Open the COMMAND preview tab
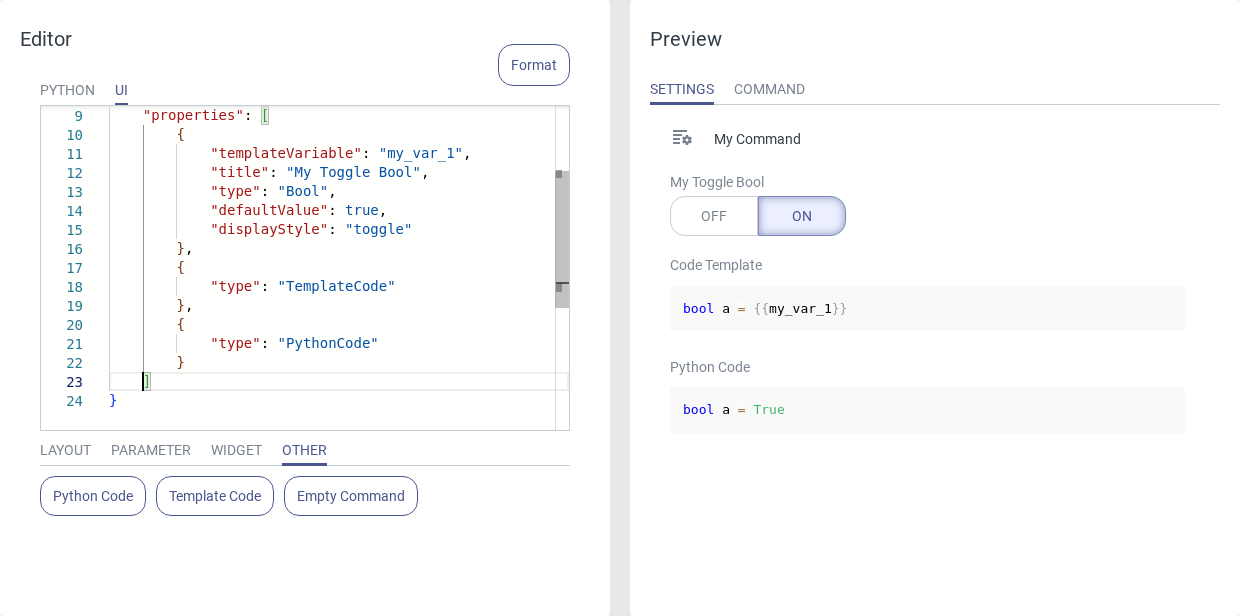The image size is (1240, 616). (769, 89)
